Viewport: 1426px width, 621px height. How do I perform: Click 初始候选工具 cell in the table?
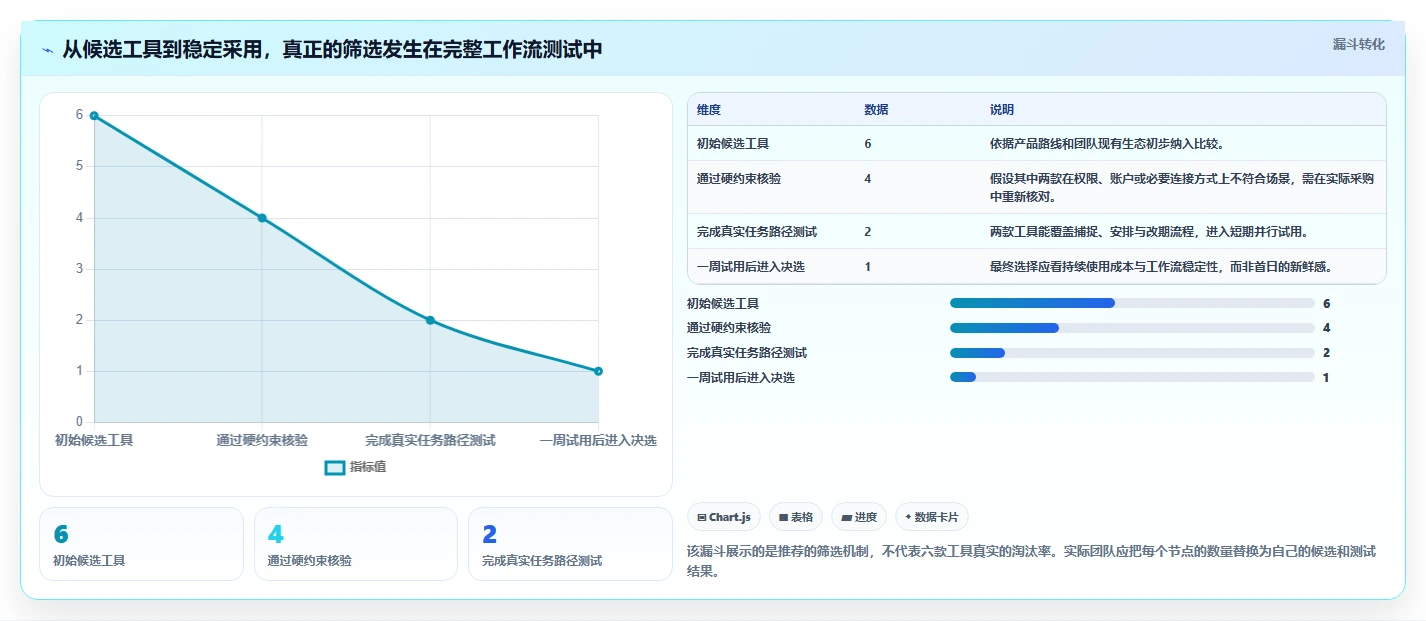[733, 144]
